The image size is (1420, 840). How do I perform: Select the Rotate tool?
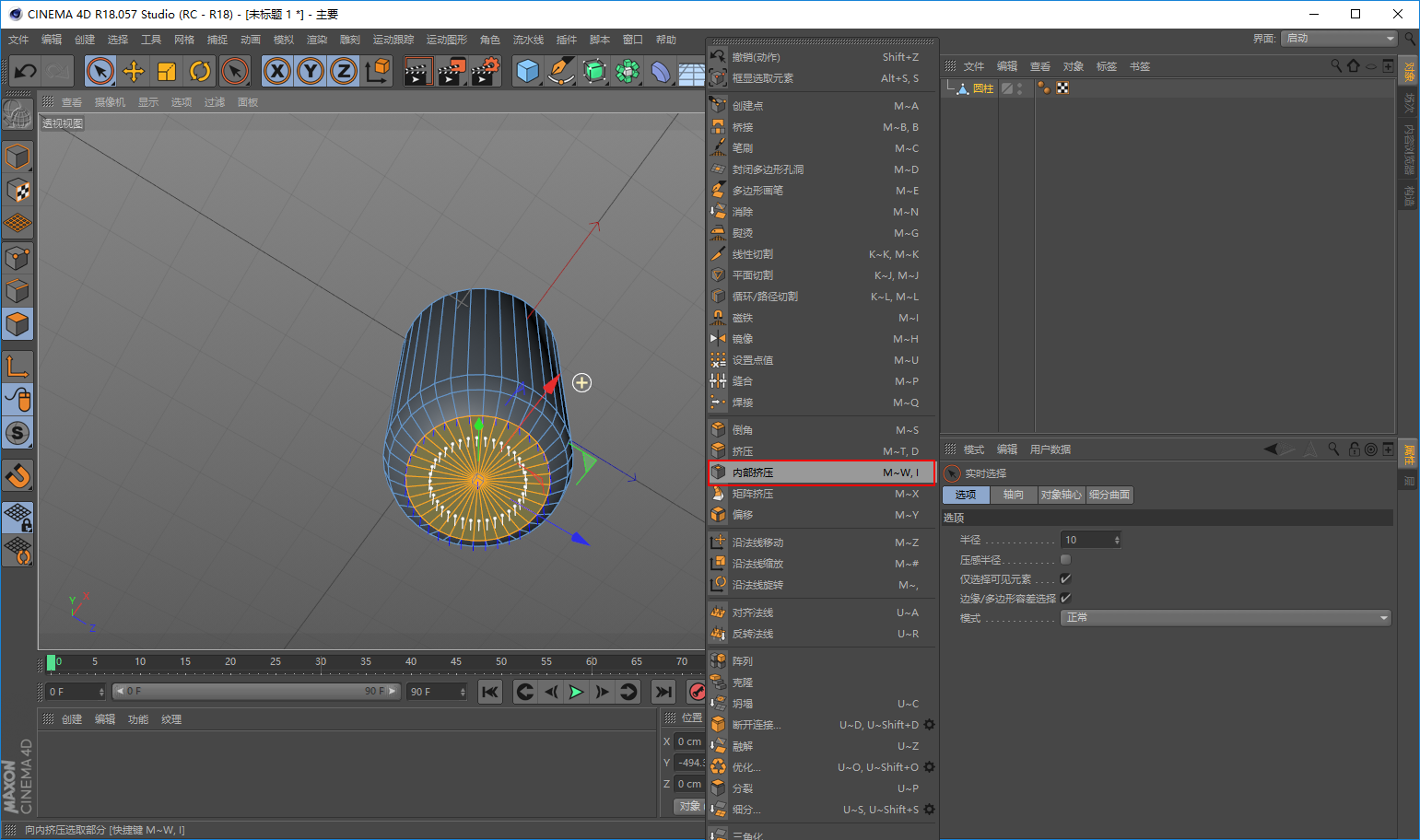(200, 71)
